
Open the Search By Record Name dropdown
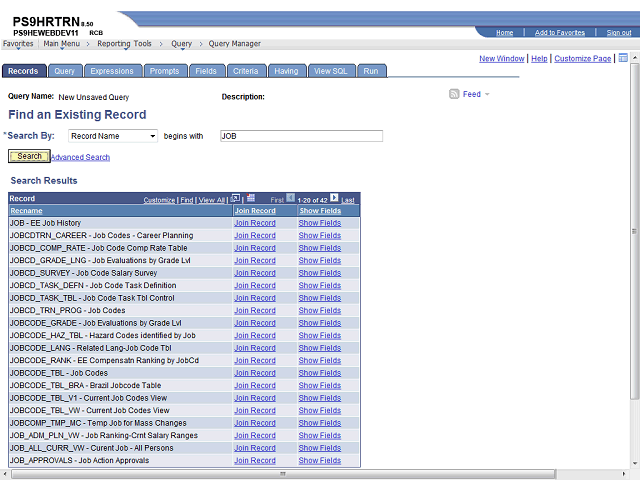point(113,136)
